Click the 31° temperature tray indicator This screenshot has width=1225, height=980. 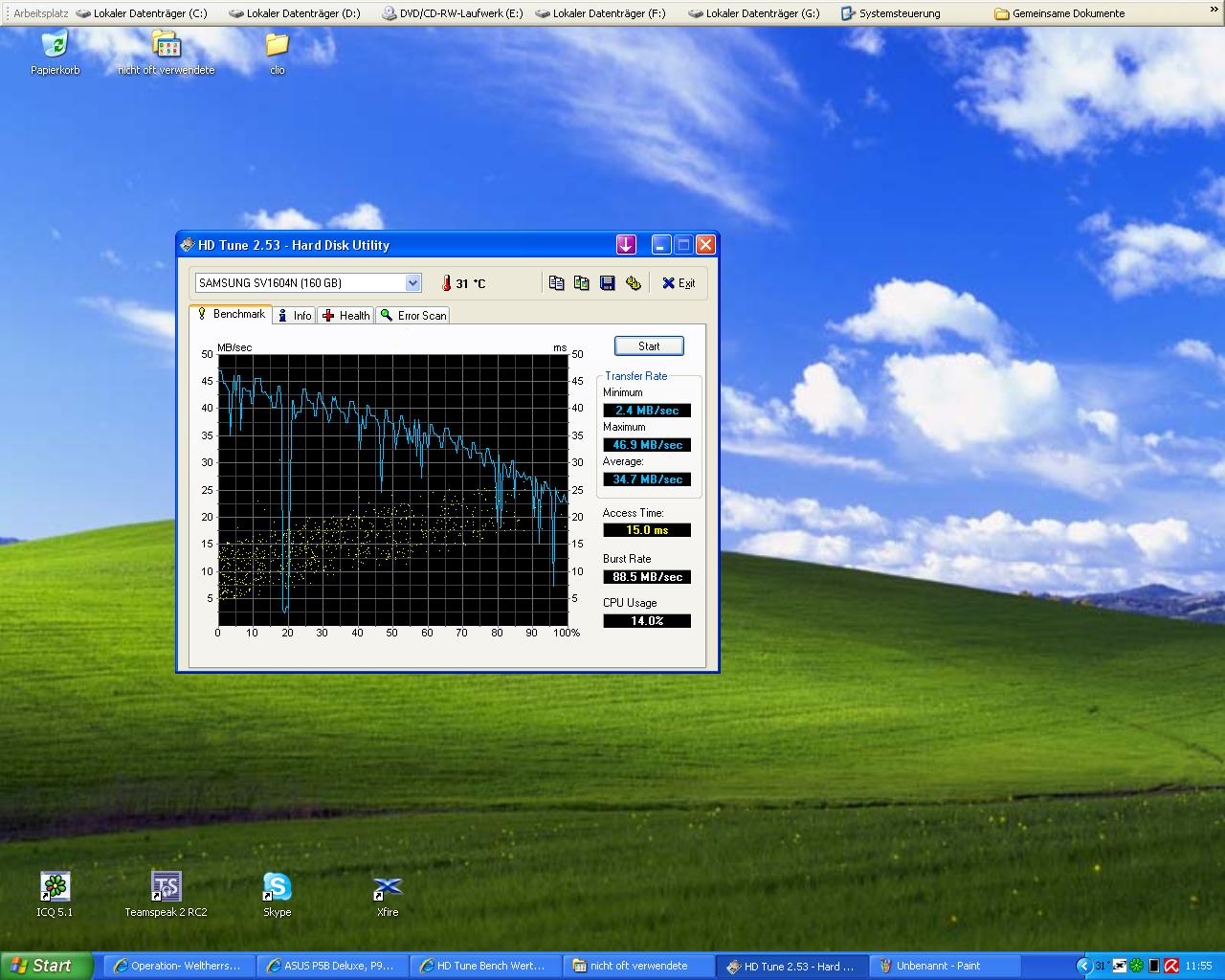click(1102, 966)
